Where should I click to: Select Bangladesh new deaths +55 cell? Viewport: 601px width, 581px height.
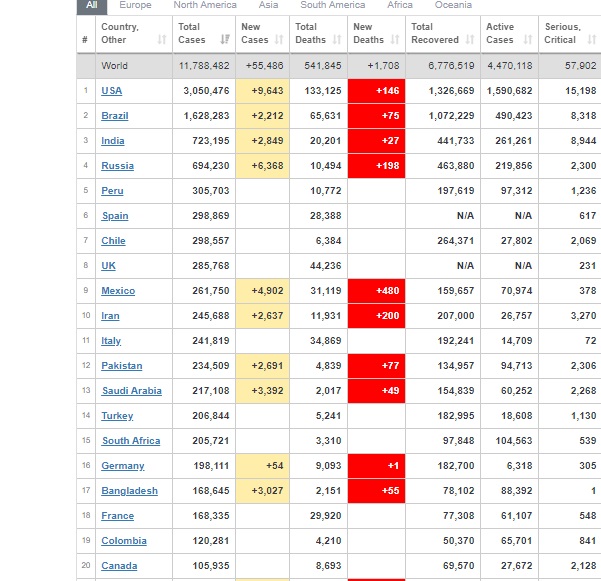pyautogui.click(x=376, y=491)
